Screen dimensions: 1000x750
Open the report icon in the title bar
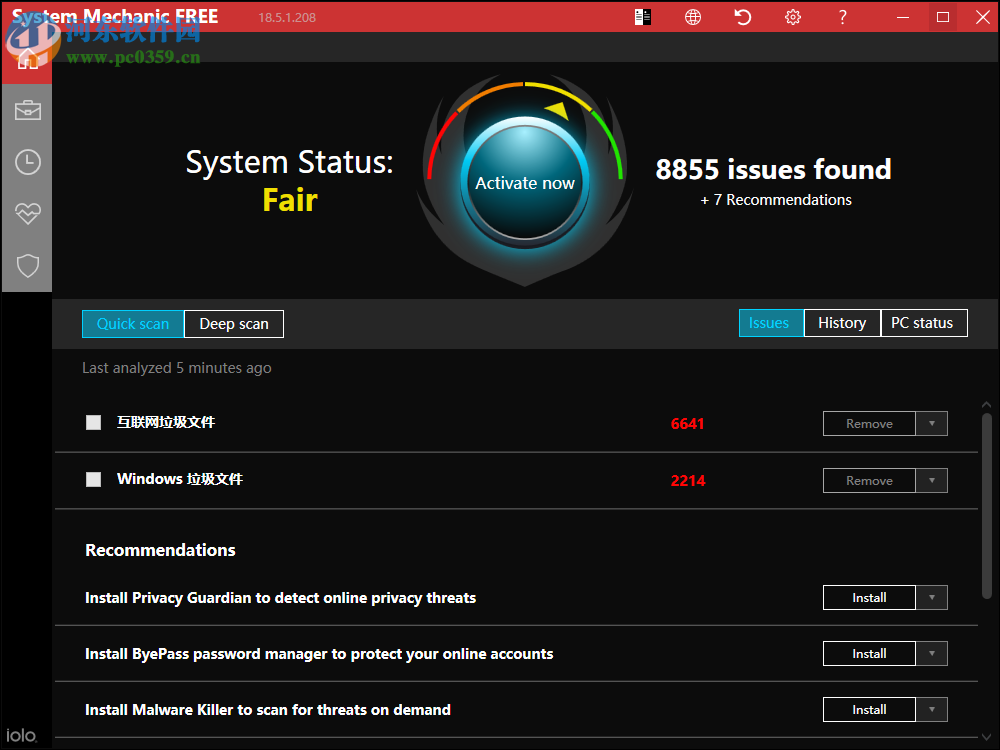click(642, 17)
